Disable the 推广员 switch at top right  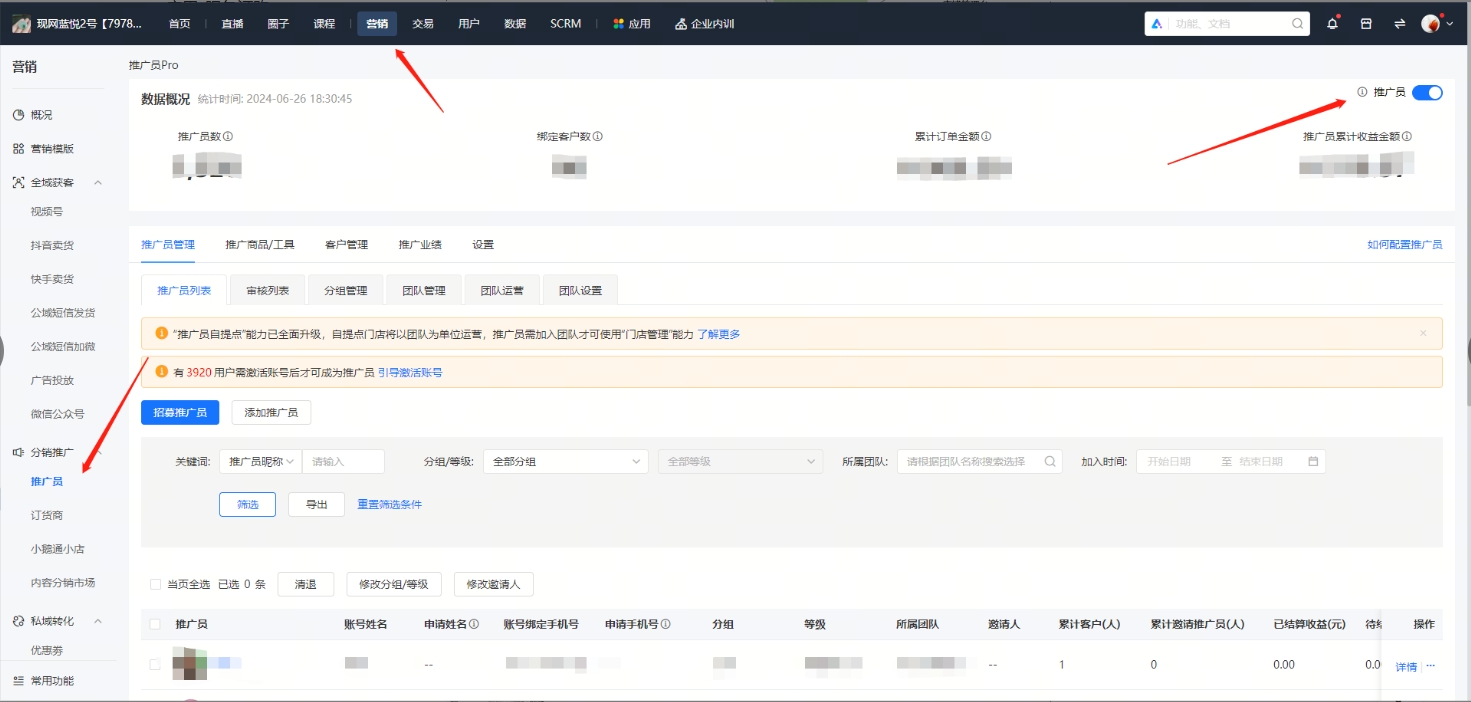tap(1428, 92)
